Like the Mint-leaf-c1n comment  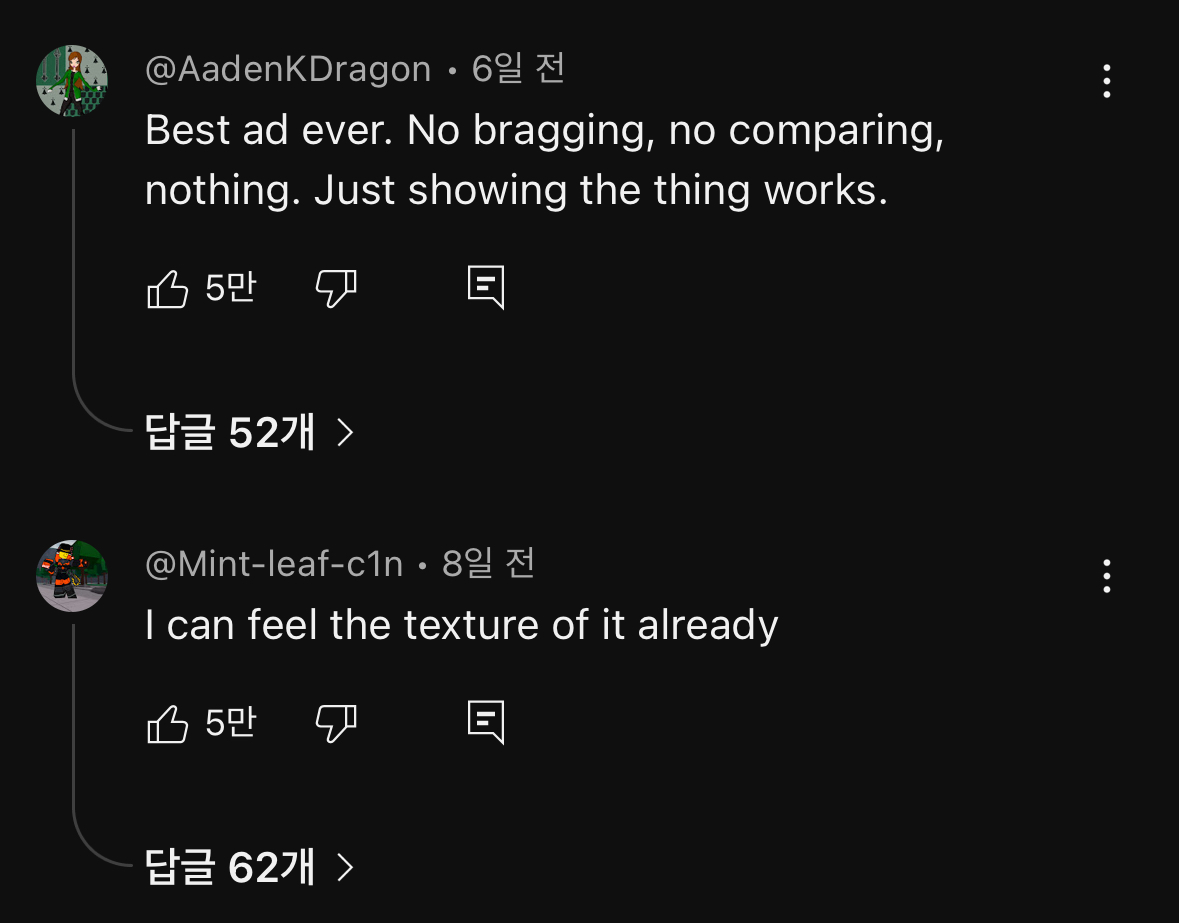168,723
